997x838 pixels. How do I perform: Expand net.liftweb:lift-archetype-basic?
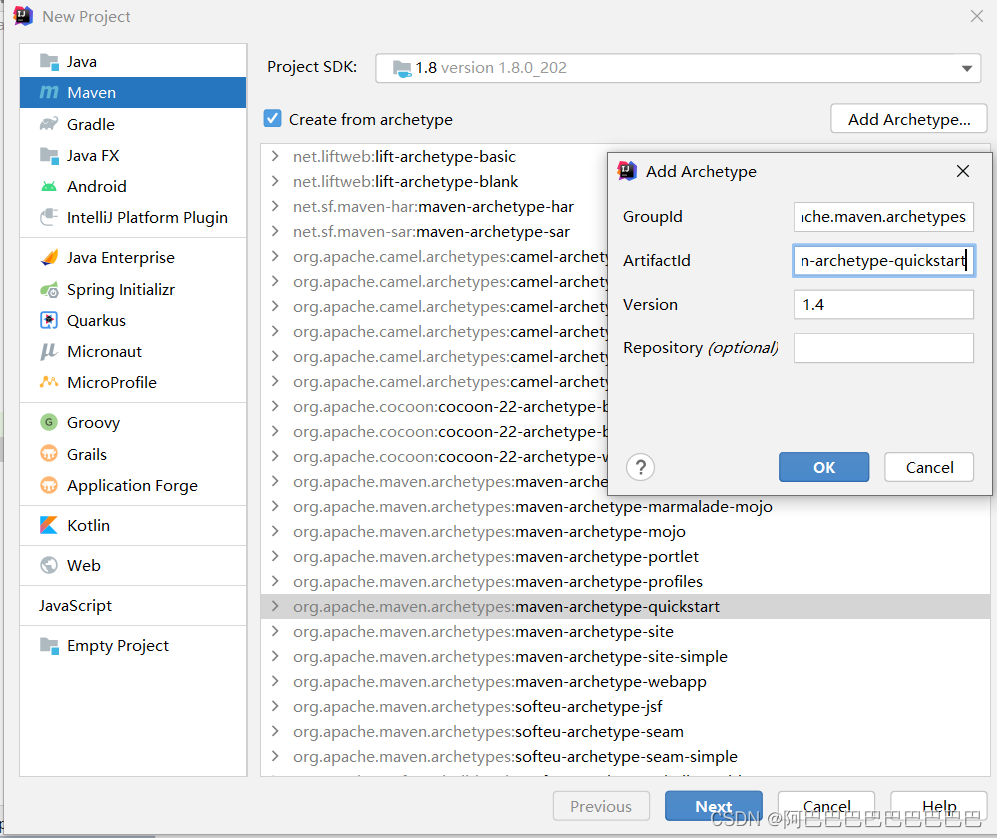pos(275,156)
